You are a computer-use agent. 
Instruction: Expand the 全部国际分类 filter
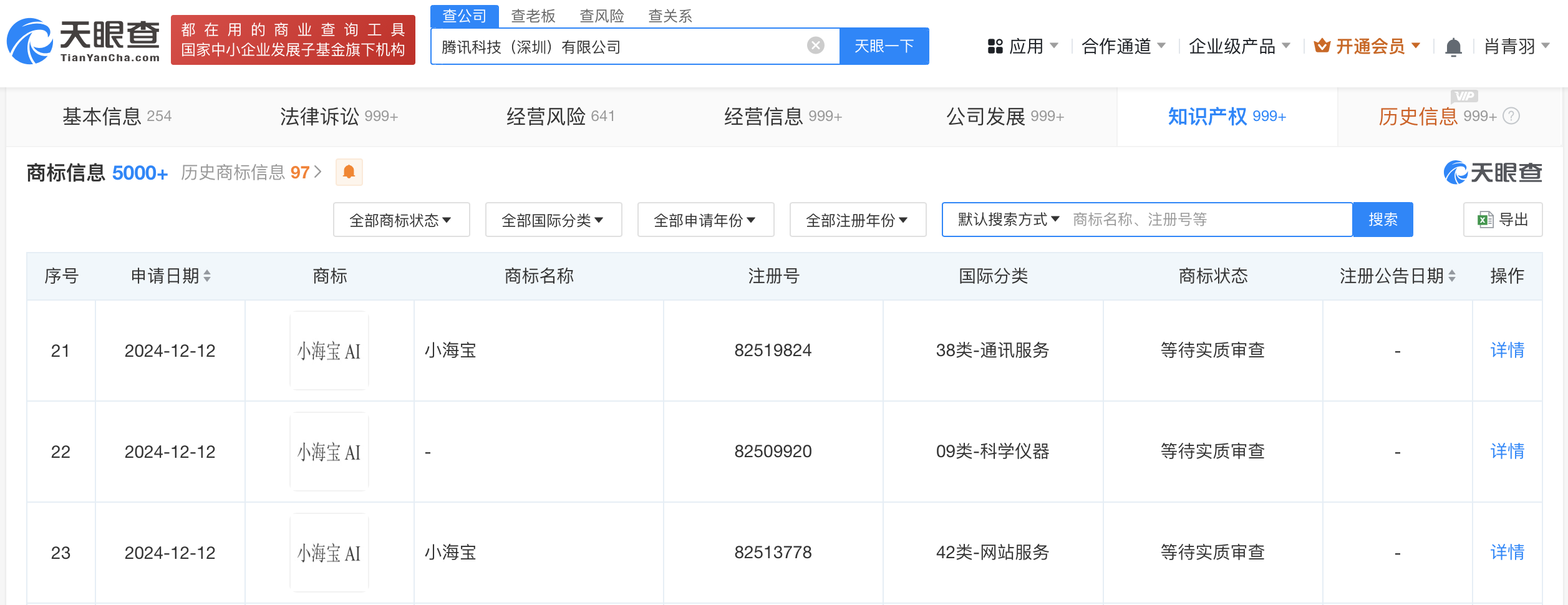[553, 220]
